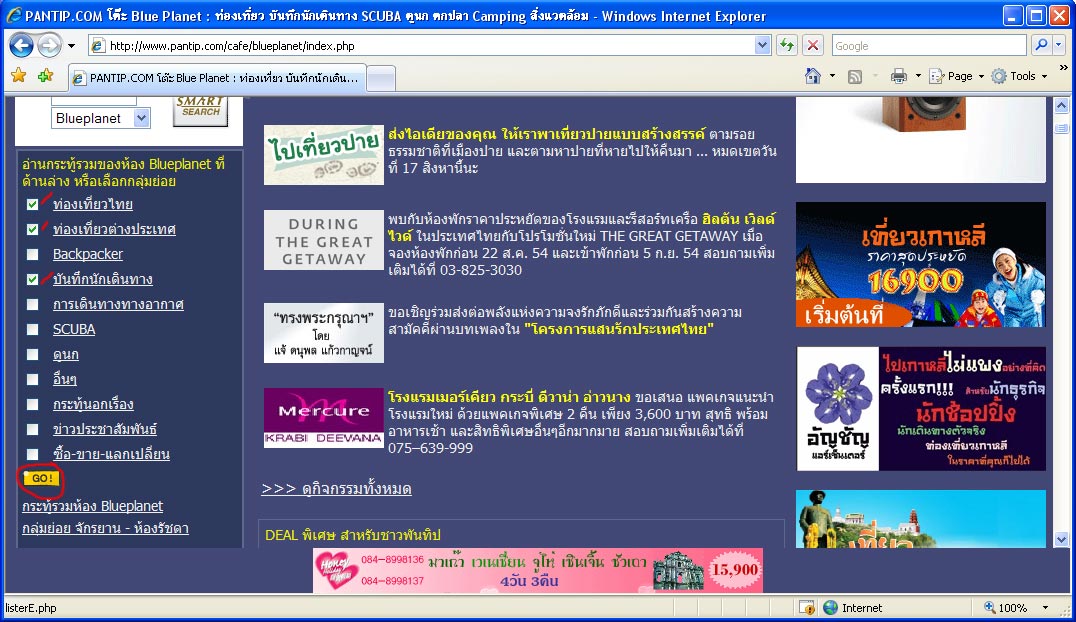1076x622 pixels.
Task: Toggle the ท่องเที่ยวไทย checkbox
Action: coord(32,205)
